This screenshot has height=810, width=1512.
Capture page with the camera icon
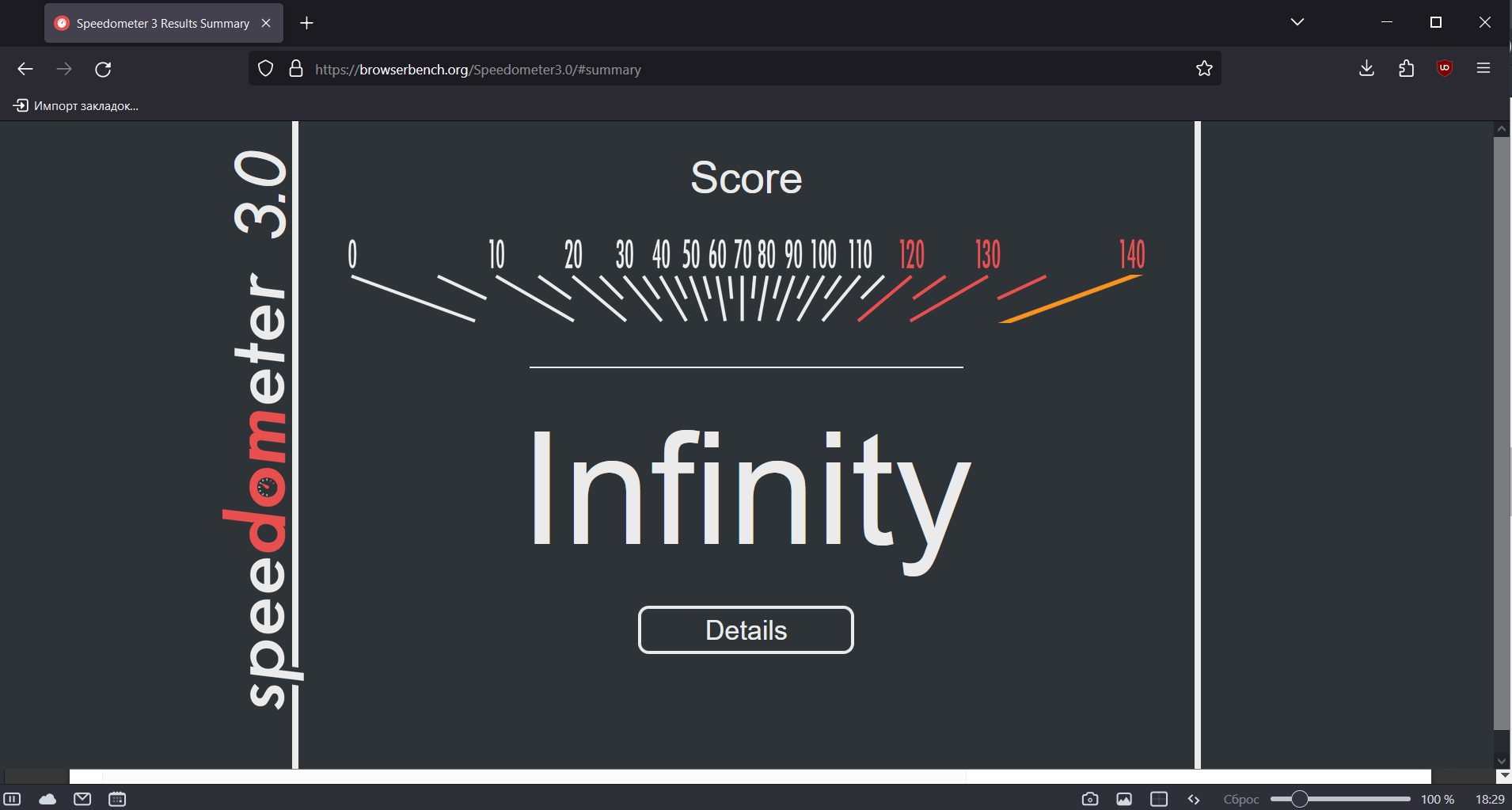click(x=1090, y=799)
